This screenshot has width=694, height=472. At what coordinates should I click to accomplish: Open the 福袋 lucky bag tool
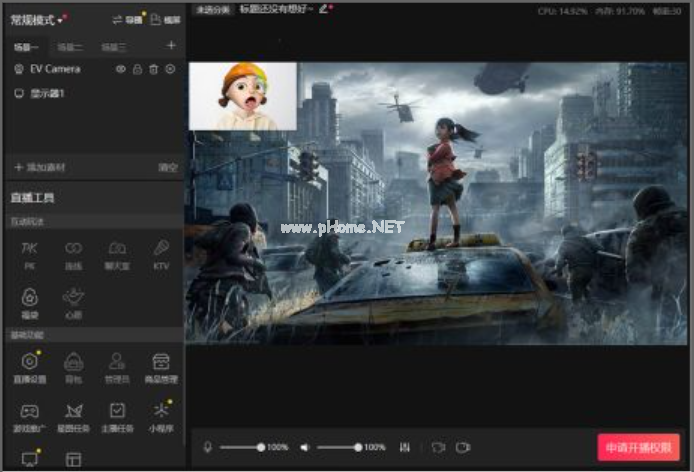[29, 296]
